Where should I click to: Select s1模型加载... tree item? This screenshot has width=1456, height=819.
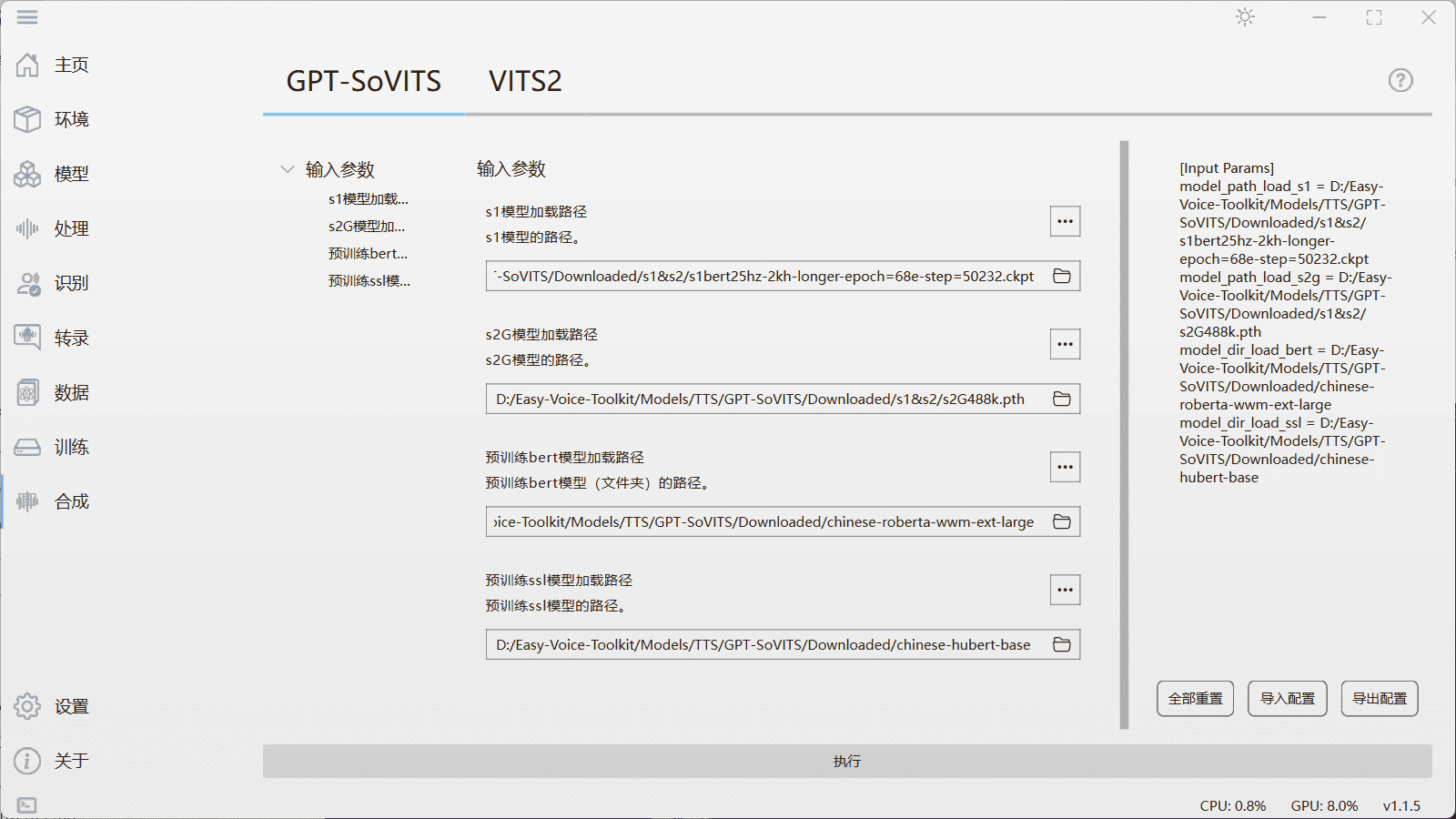click(369, 199)
